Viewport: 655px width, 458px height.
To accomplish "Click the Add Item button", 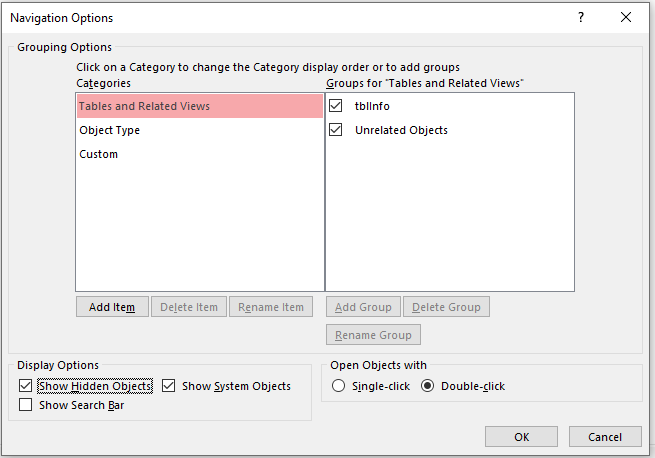I will [112, 307].
